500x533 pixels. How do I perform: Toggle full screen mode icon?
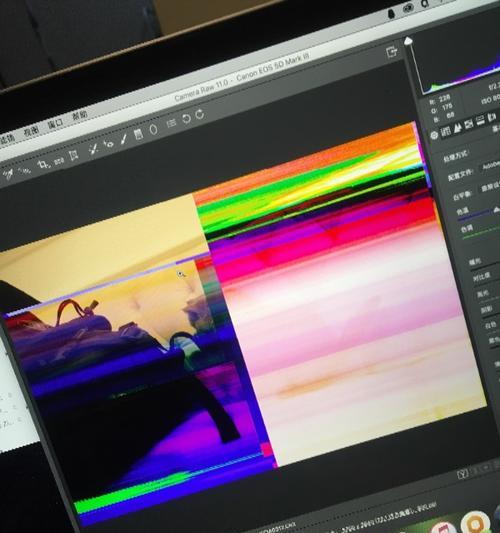point(392,52)
